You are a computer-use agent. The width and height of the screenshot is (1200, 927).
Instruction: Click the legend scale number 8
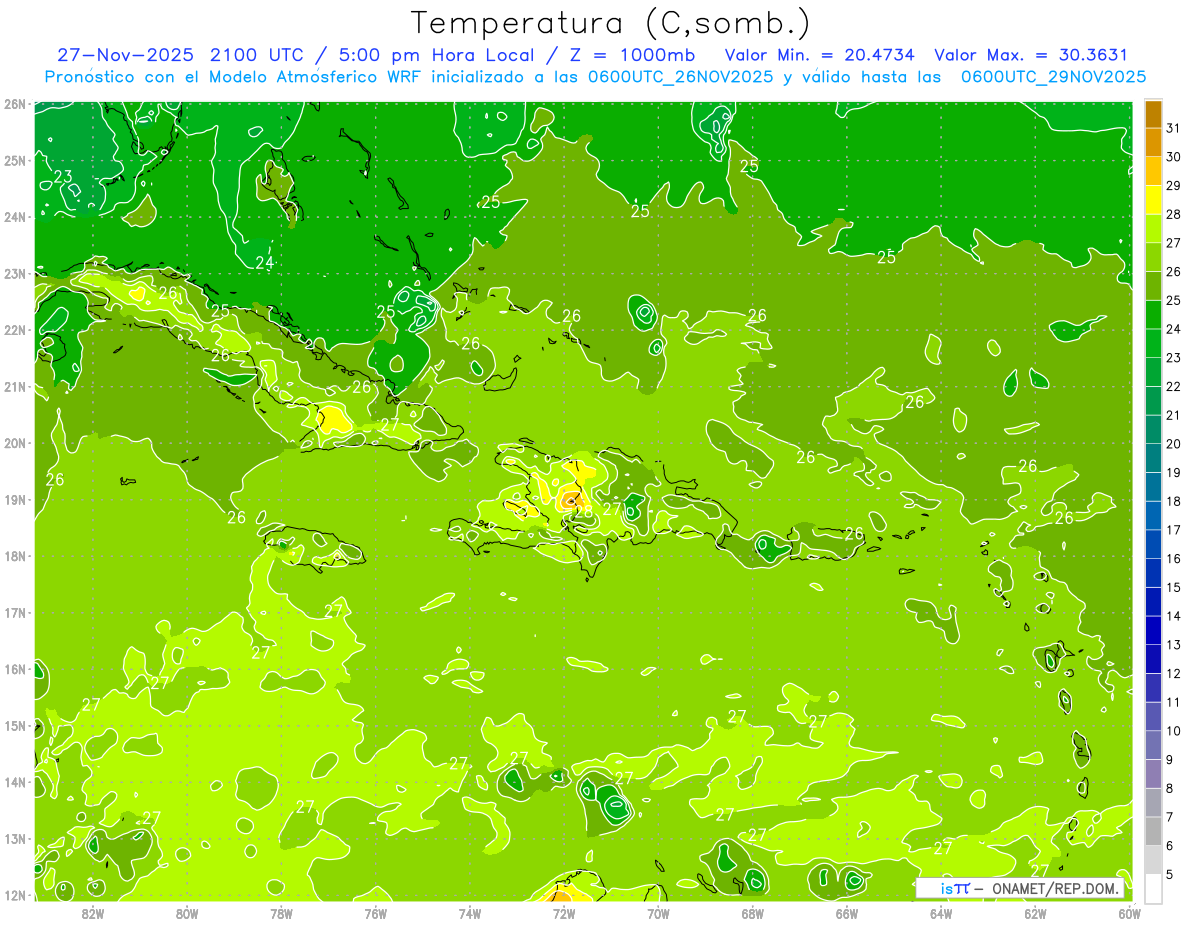pyautogui.click(x=1170, y=788)
